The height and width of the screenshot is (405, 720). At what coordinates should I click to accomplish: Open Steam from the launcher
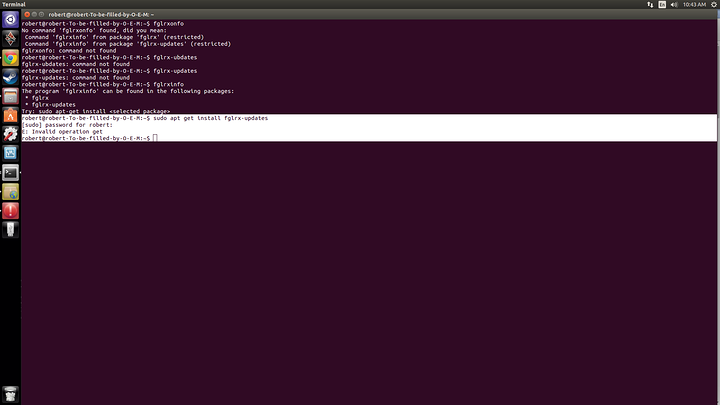point(10,77)
